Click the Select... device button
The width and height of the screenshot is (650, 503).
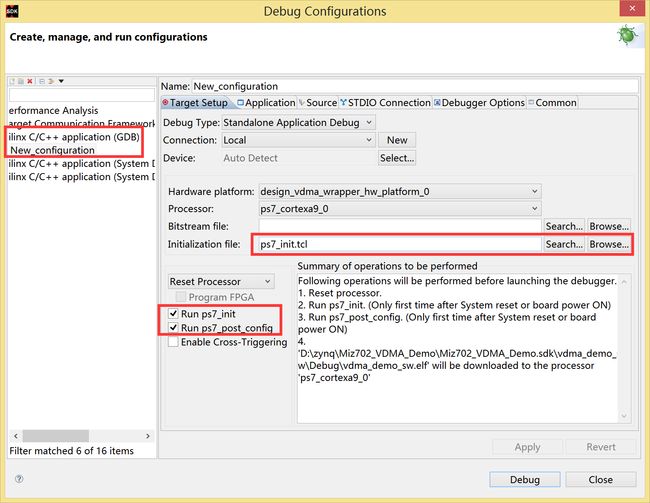pos(397,158)
